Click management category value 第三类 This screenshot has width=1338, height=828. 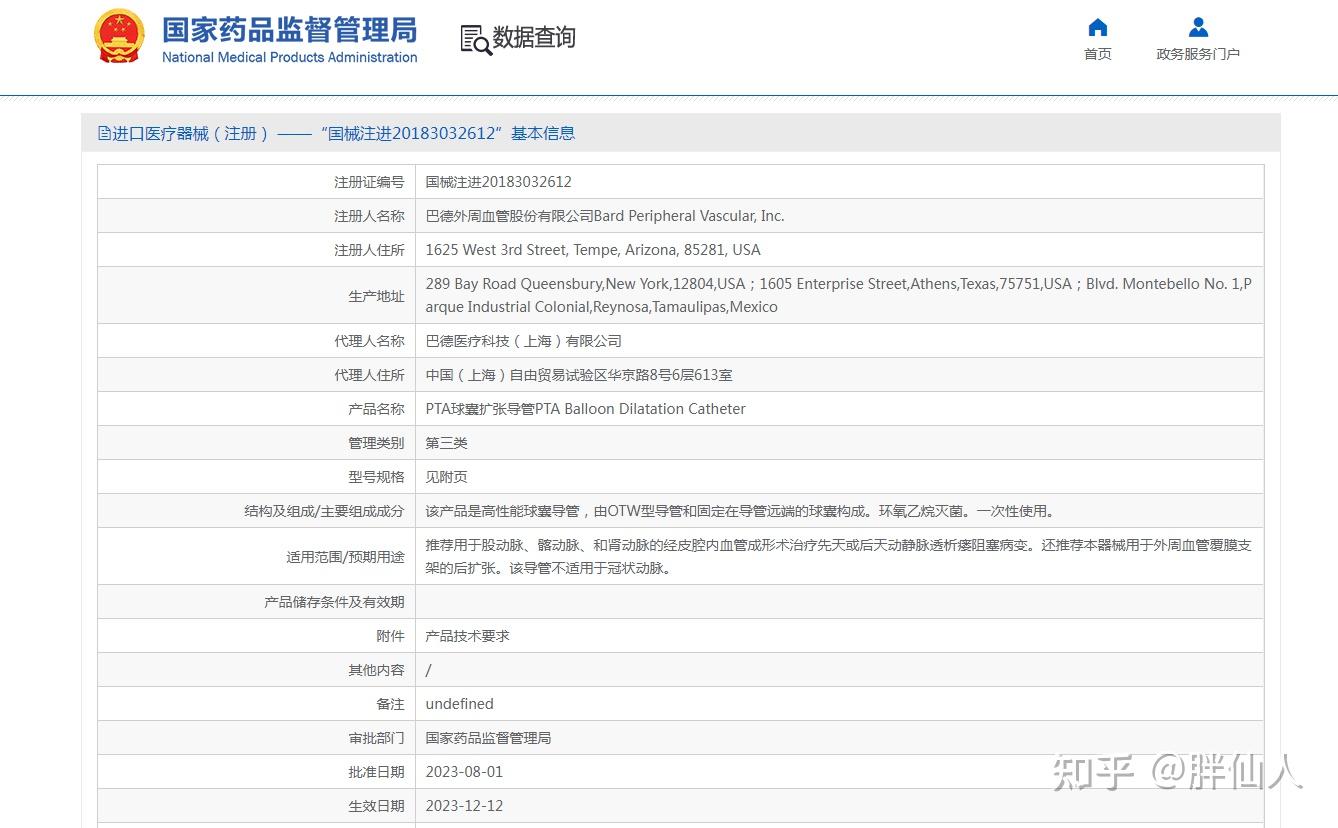[446, 443]
